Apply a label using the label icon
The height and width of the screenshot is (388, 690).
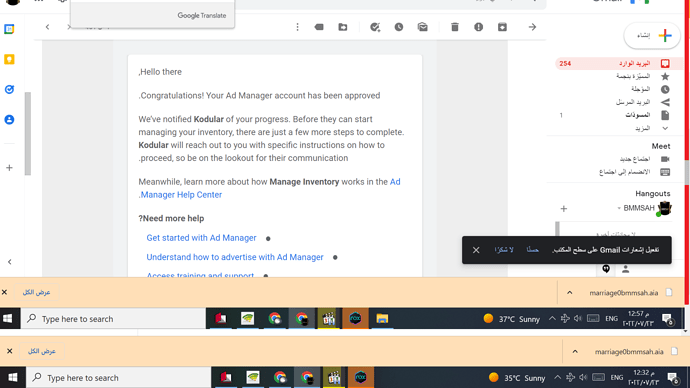(x=319, y=27)
